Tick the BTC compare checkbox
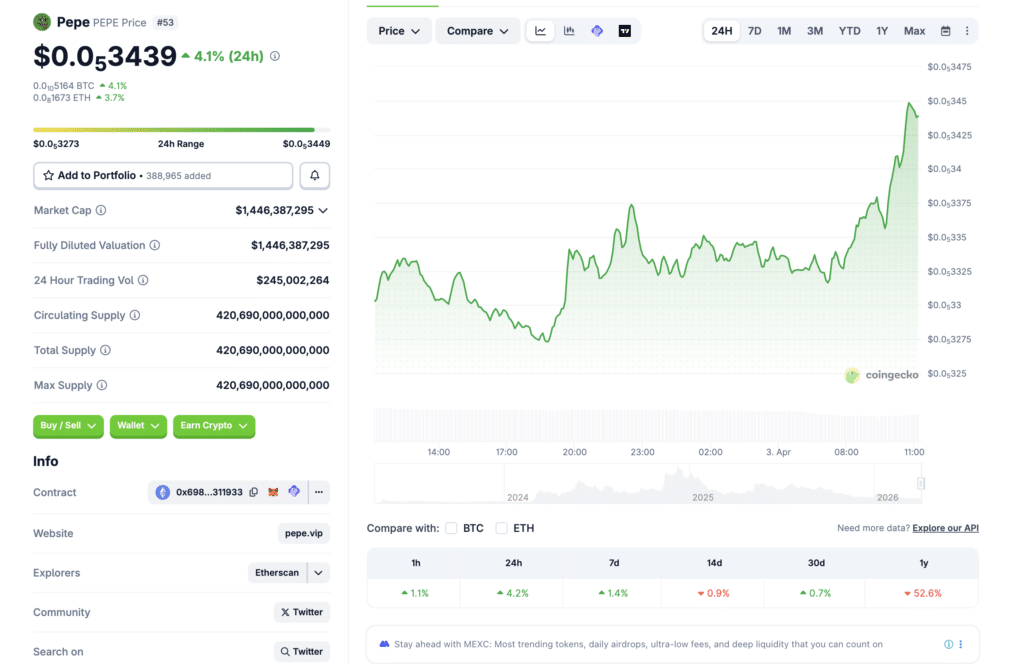Viewport: 1024px width, 664px height. coord(451,528)
